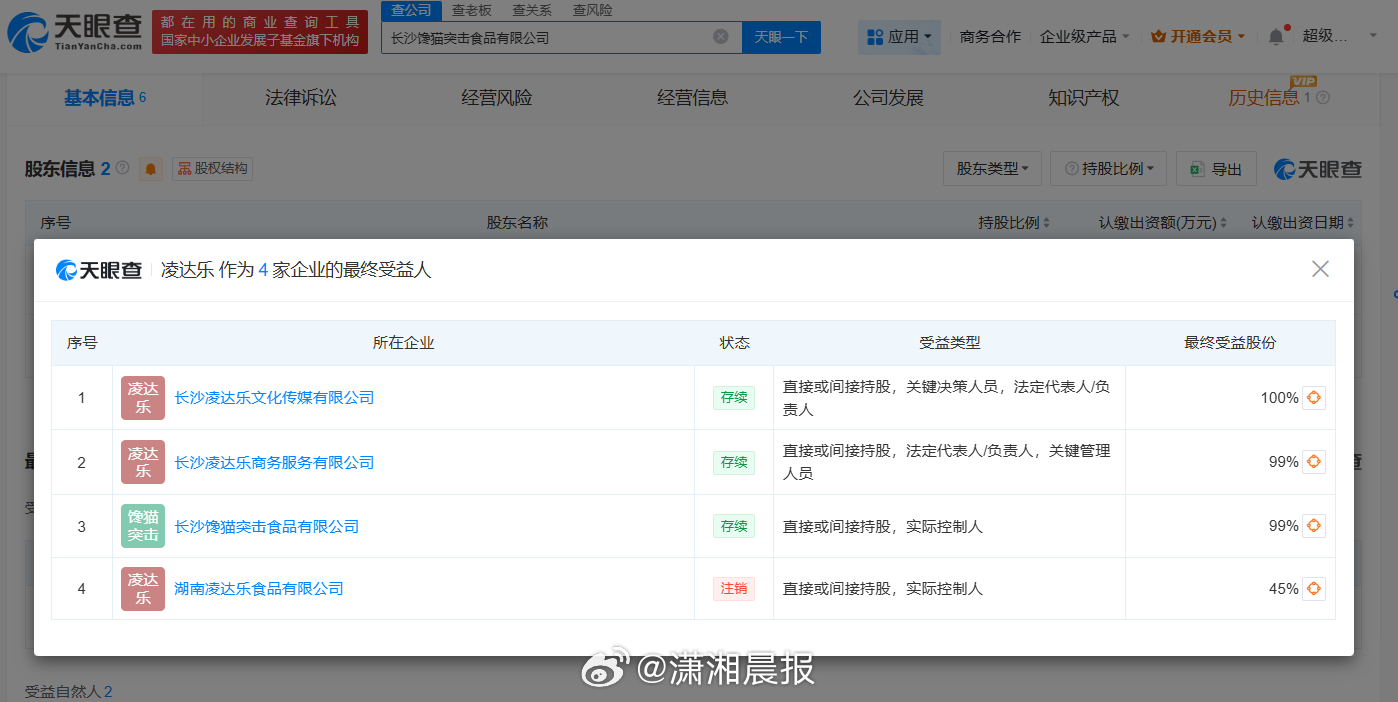The width and height of the screenshot is (1398, 702).
Task: Open equity chart icon for 45% row
Action: (1314, 589)
